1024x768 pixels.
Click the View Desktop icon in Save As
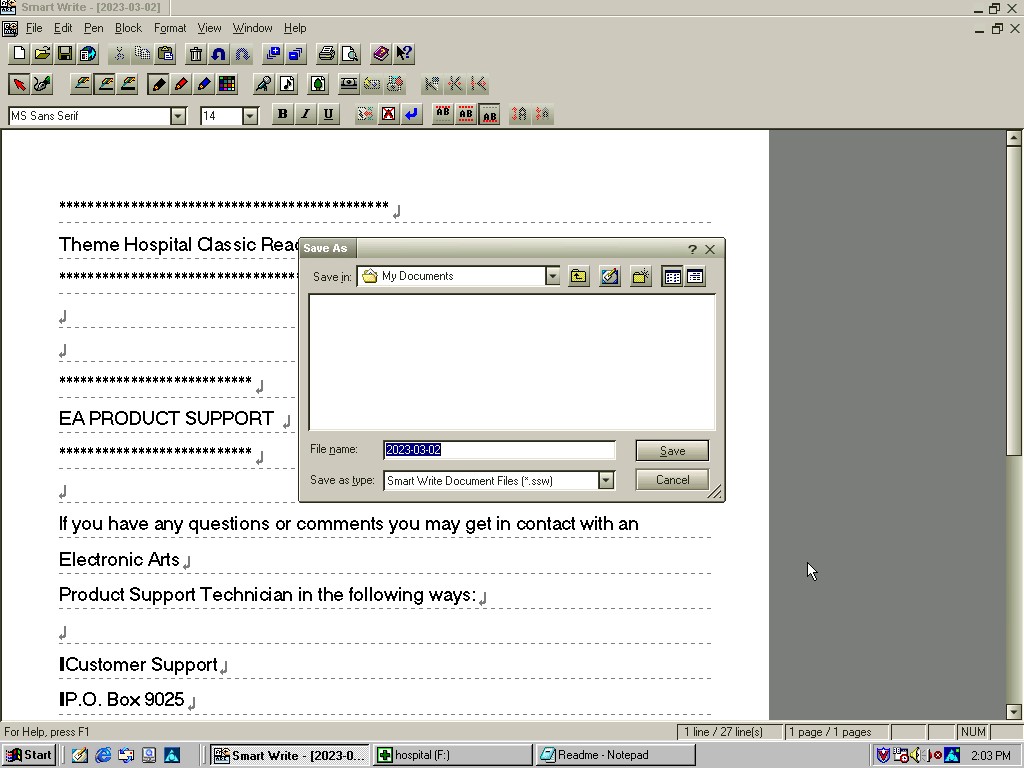point(610,277)
